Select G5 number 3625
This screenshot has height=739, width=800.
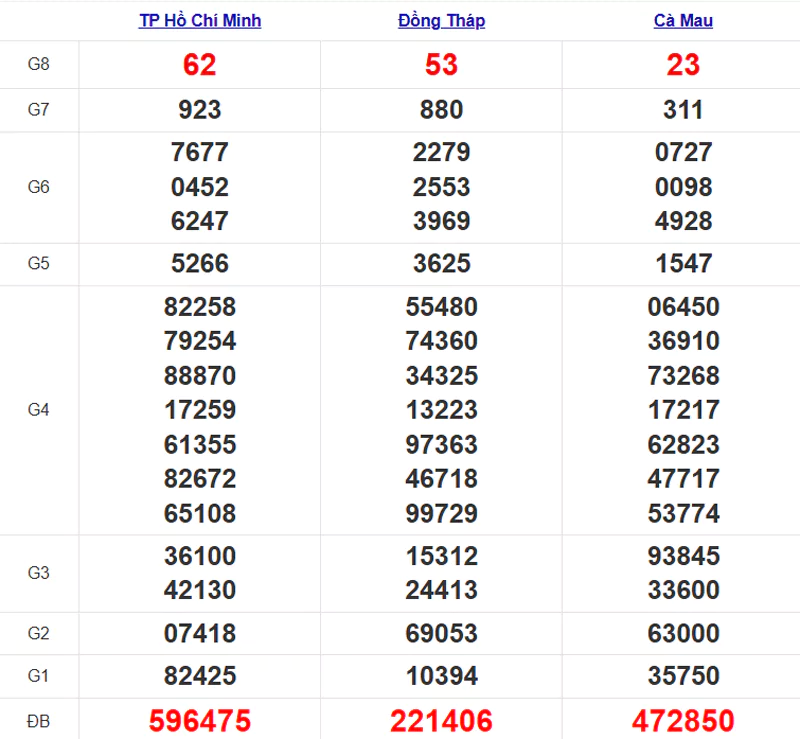pyautogui.click(x=441, y=263)
